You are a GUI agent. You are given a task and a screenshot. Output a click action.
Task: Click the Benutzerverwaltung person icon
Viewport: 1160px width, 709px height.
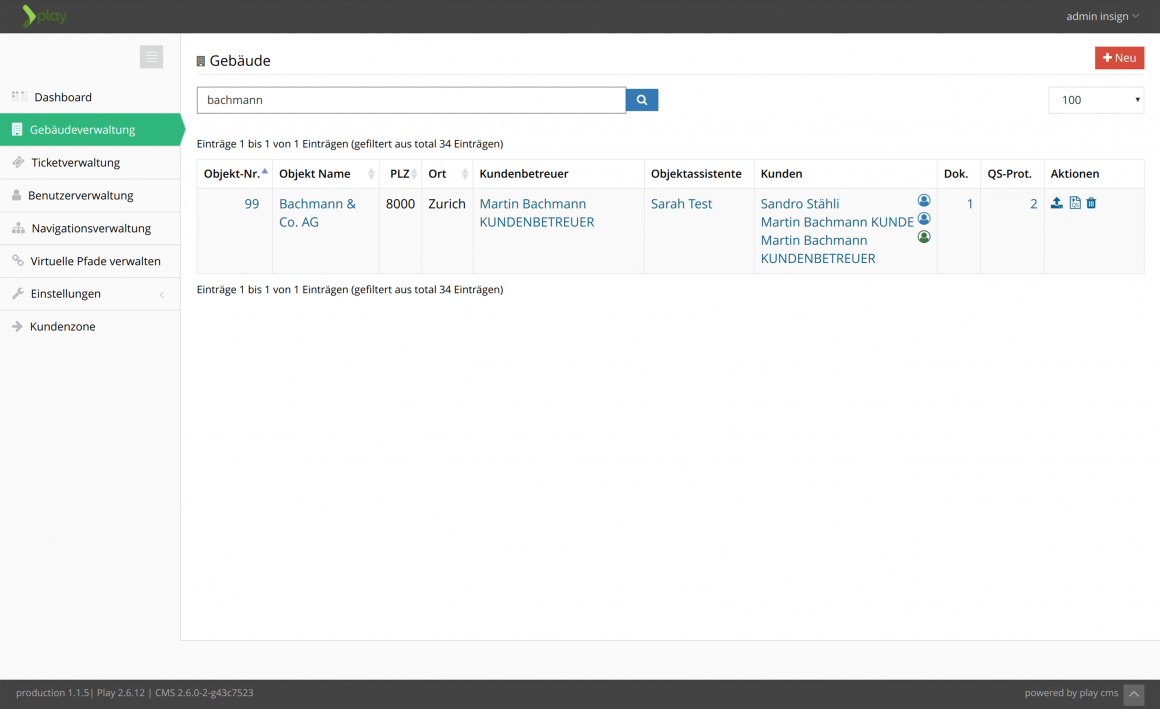[17, 195]
